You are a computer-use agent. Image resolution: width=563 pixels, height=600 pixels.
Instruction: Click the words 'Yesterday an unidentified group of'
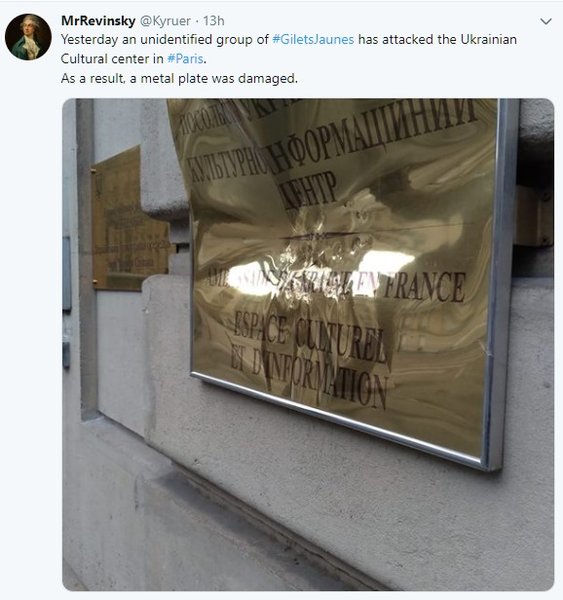pos(165,39)
